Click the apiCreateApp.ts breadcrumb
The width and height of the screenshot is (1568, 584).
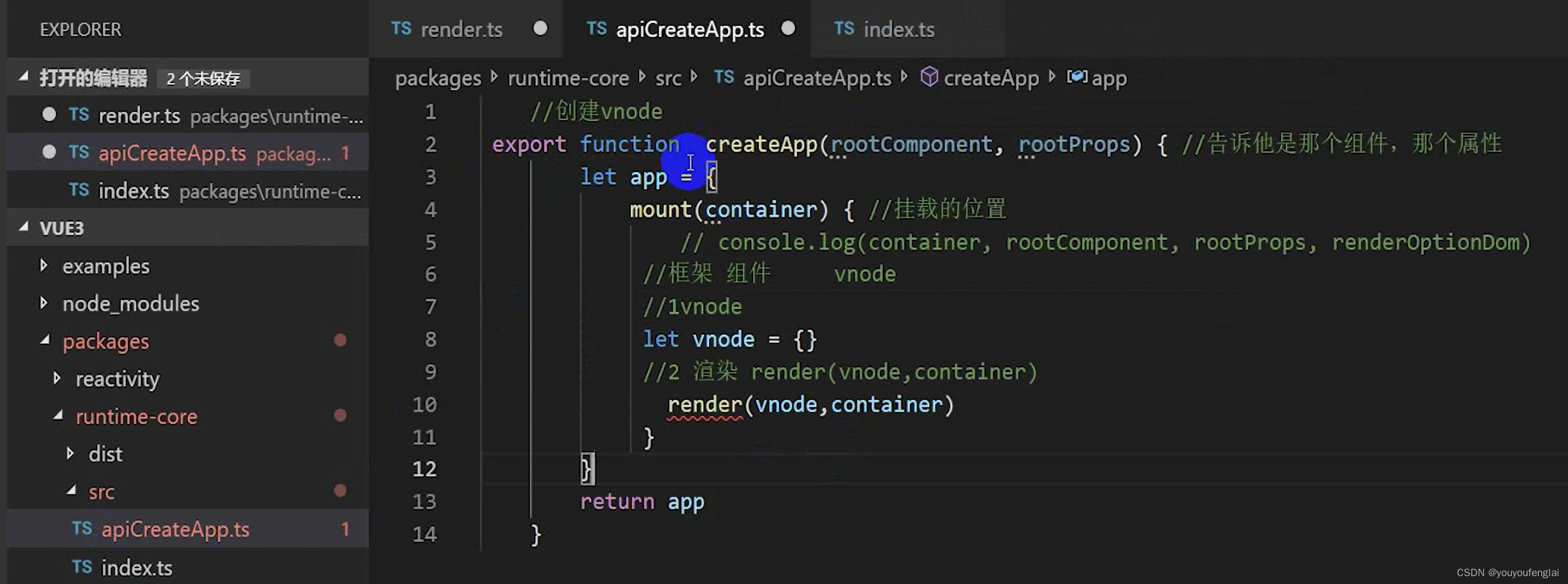pyautogui.click(x=817, y=78)
